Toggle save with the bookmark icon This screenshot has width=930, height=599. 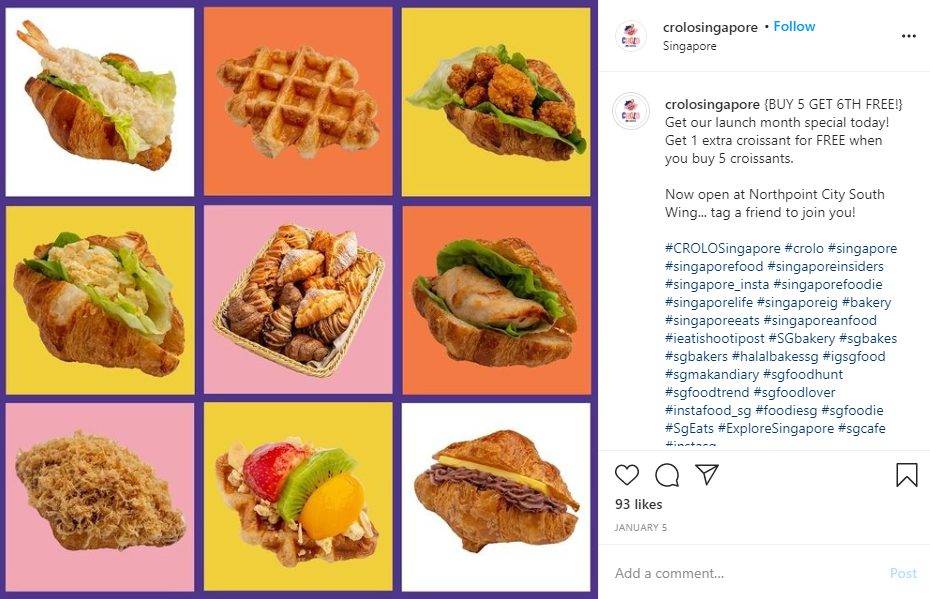coord(905,474)
